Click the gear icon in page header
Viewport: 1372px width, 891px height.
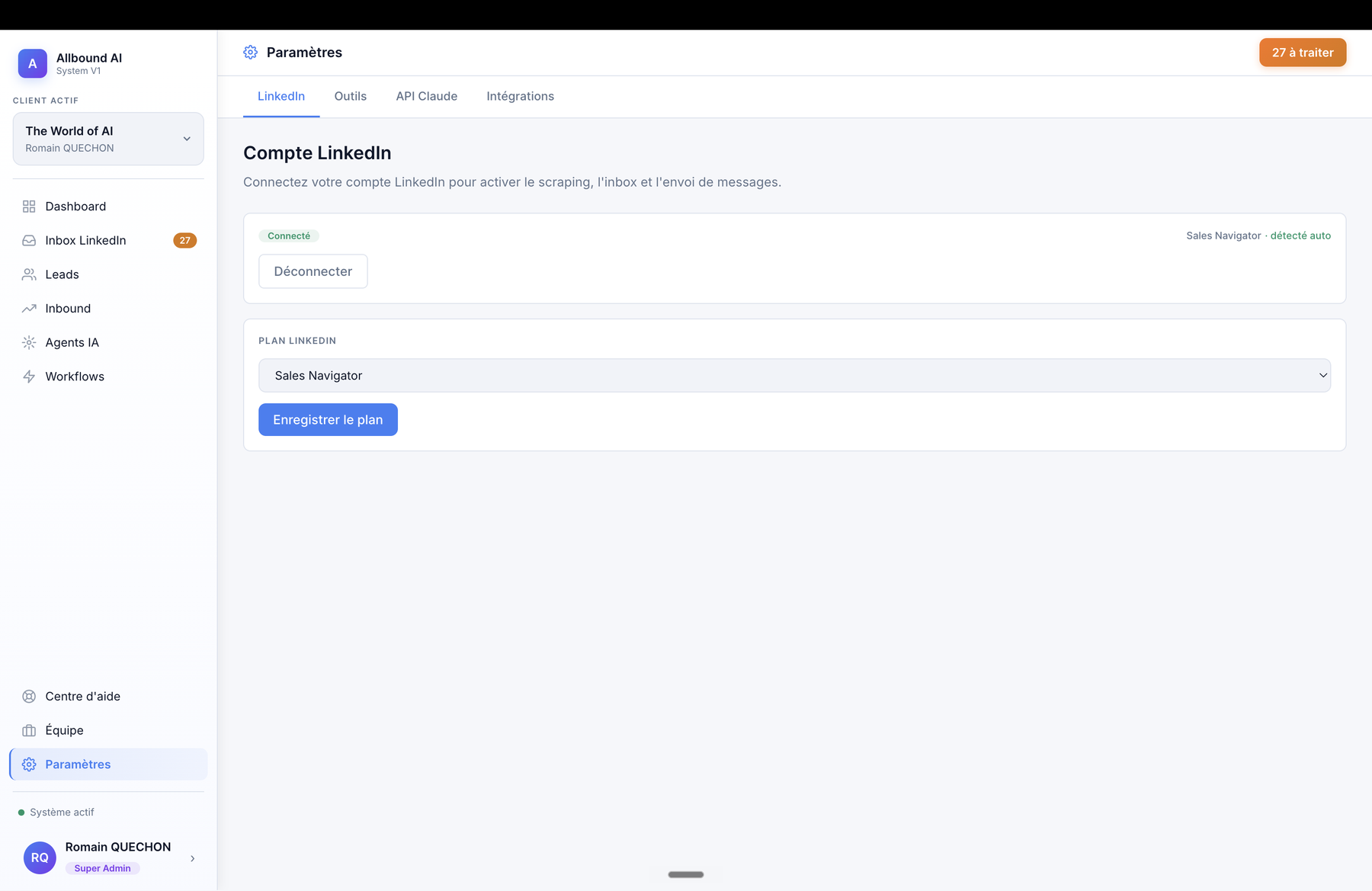point(250,53)
